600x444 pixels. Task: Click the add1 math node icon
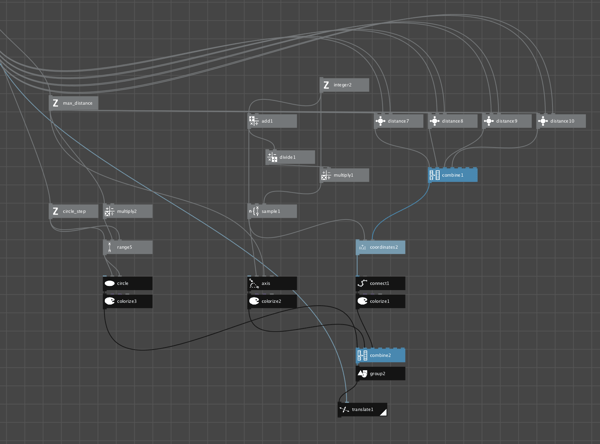pos(254,121)
